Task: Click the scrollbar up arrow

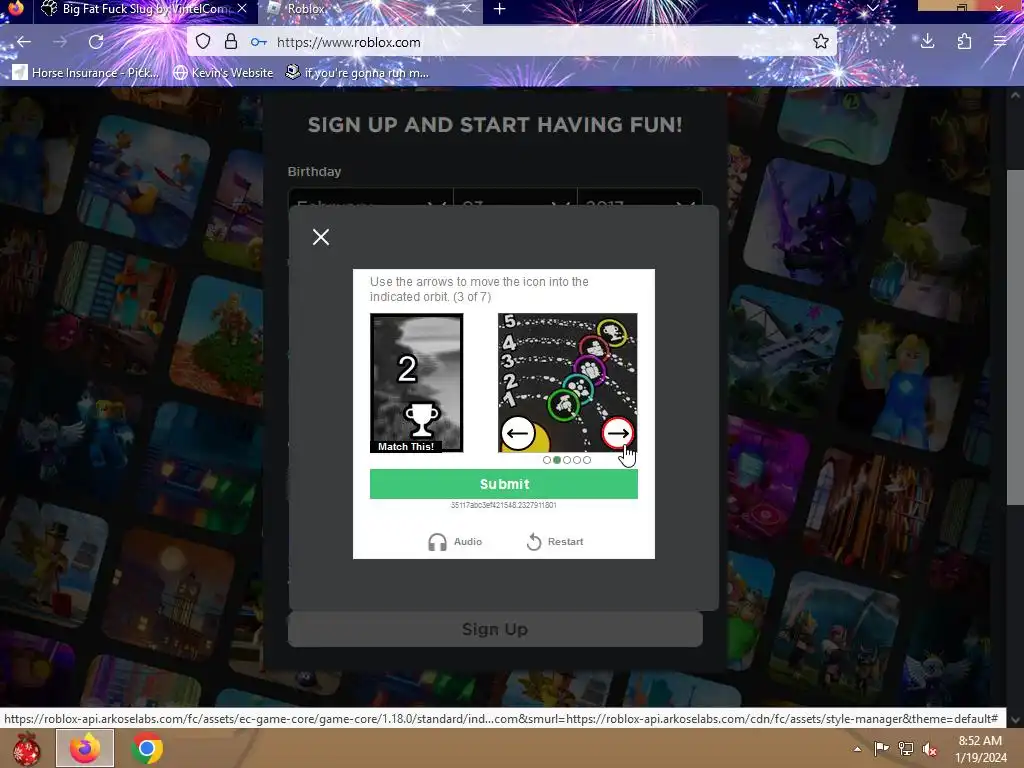Action: 1015,95
